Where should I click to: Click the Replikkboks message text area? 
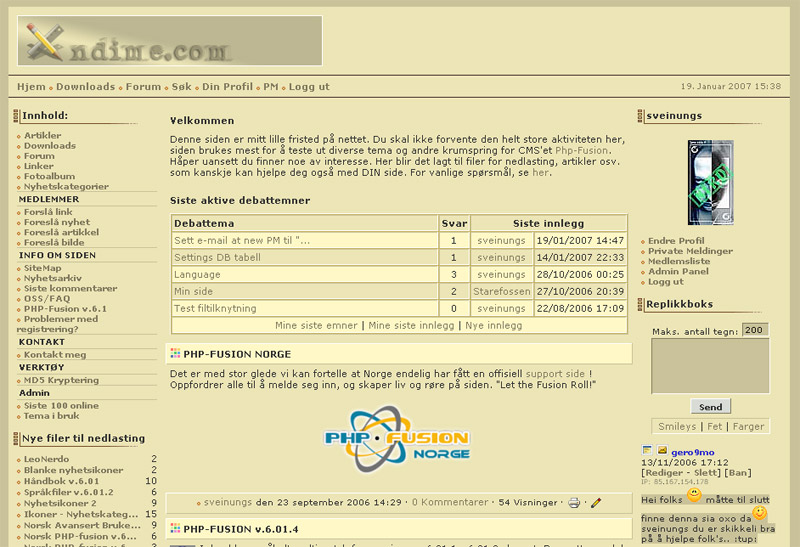coord(710,366)
